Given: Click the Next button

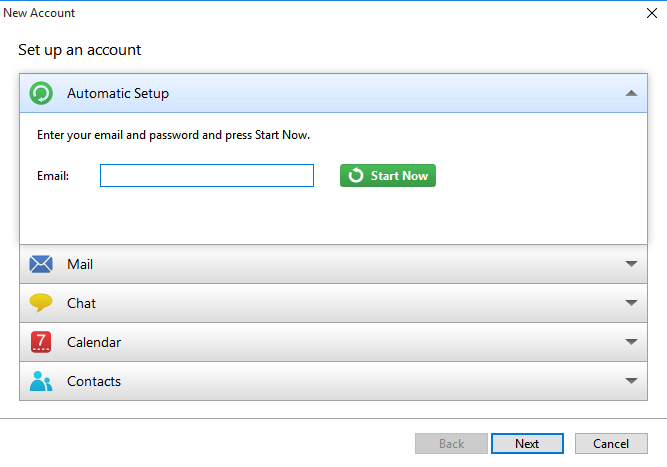Looking at the screenshot, I should 527,444.
